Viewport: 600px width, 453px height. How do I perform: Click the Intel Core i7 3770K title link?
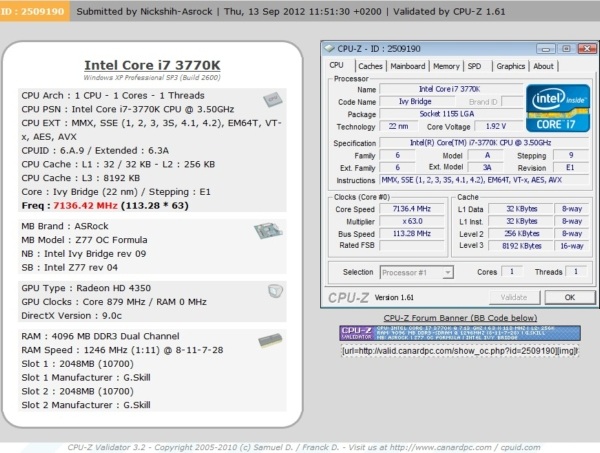tap(152, 65)
